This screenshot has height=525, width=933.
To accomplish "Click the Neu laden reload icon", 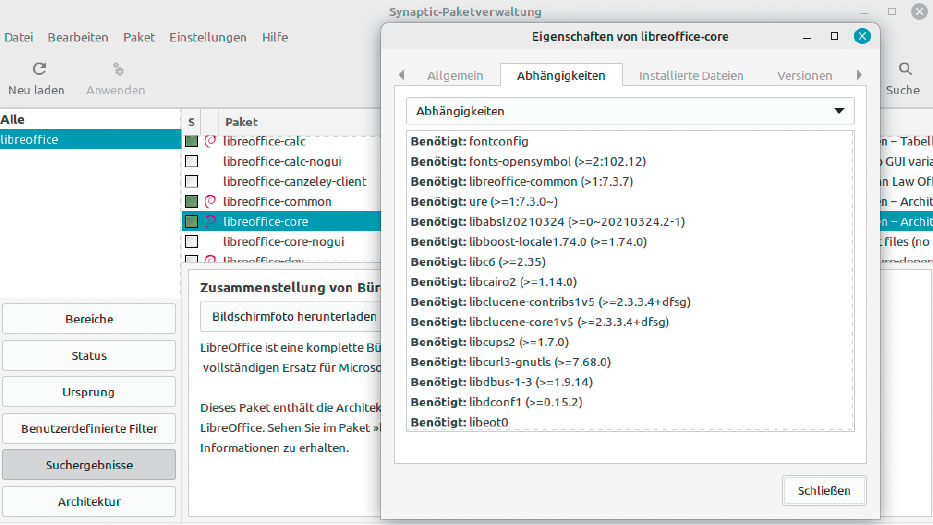I will coord(39,69).
